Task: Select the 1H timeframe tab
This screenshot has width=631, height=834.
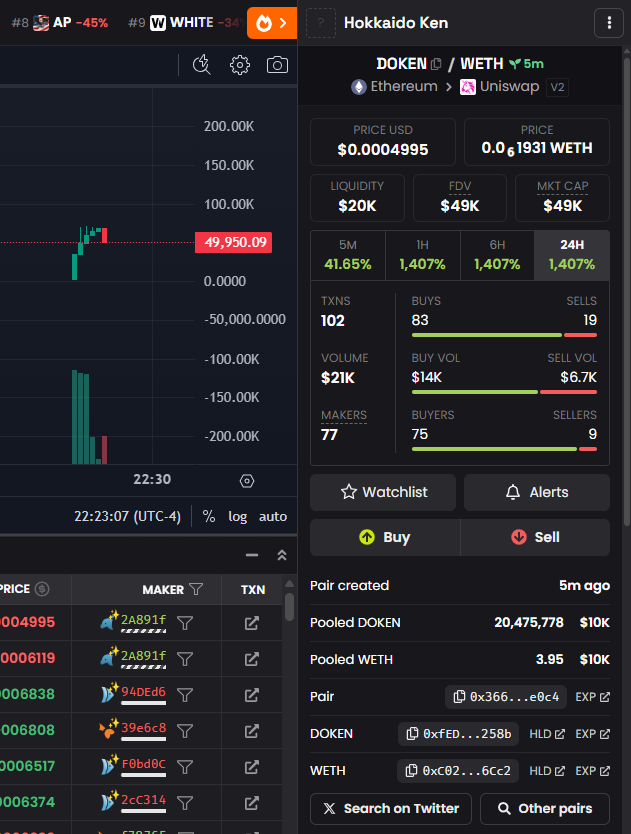Action: [422, 255]
